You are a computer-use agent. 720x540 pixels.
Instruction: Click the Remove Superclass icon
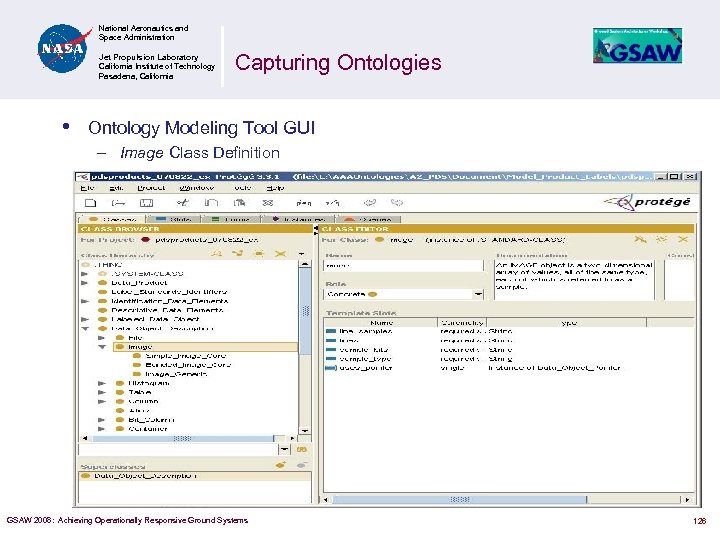pos(302,466)
